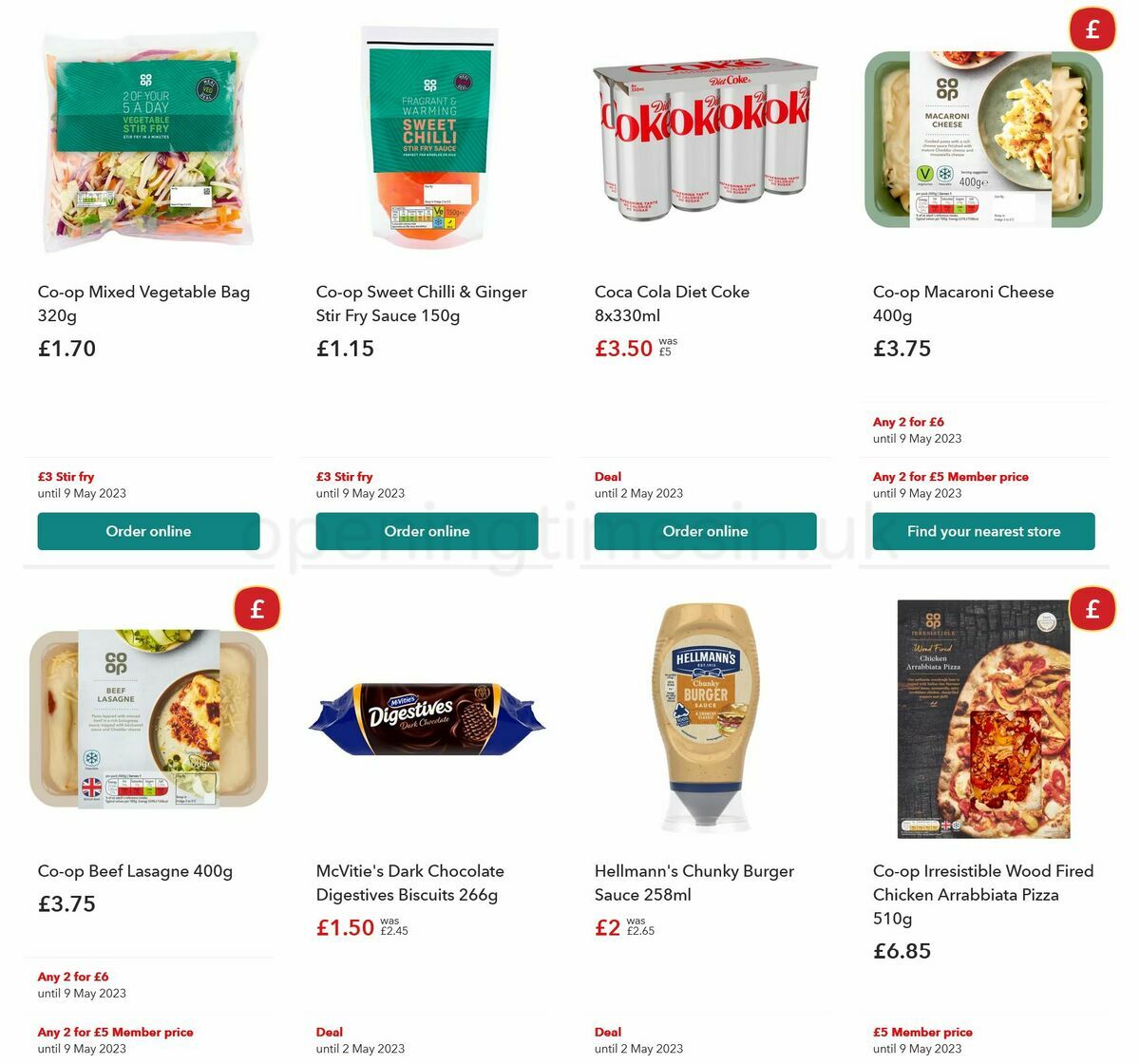Click the £ badge on Macaroni Cheese
1140x1064 pixels.
point(1092,29)
